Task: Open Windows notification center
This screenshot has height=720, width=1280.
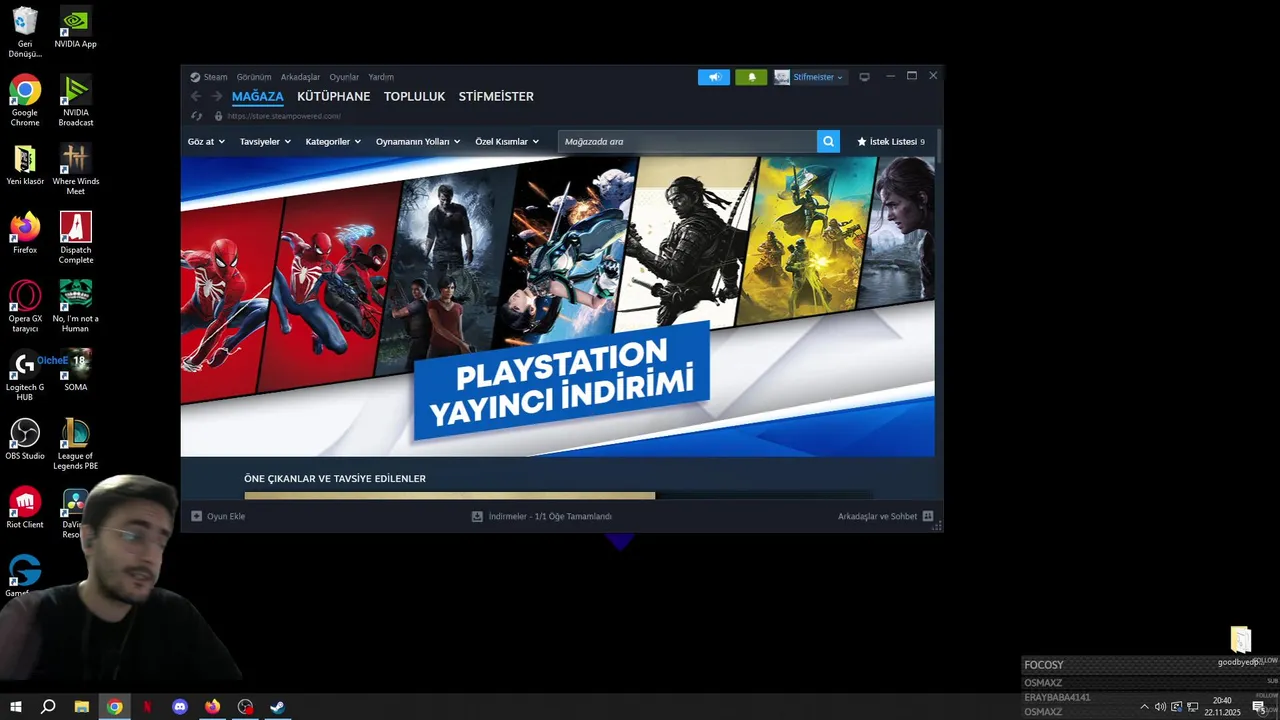Action: coord(1259,707)
